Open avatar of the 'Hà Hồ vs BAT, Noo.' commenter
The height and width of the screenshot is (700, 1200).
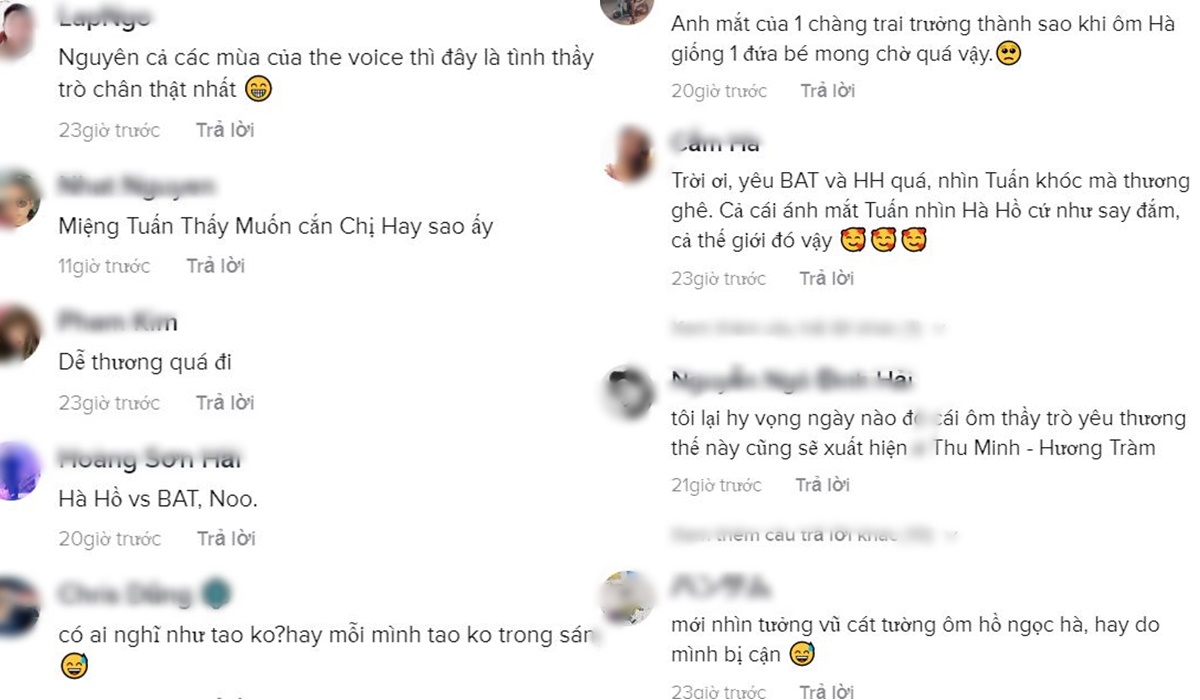point(17,472)
